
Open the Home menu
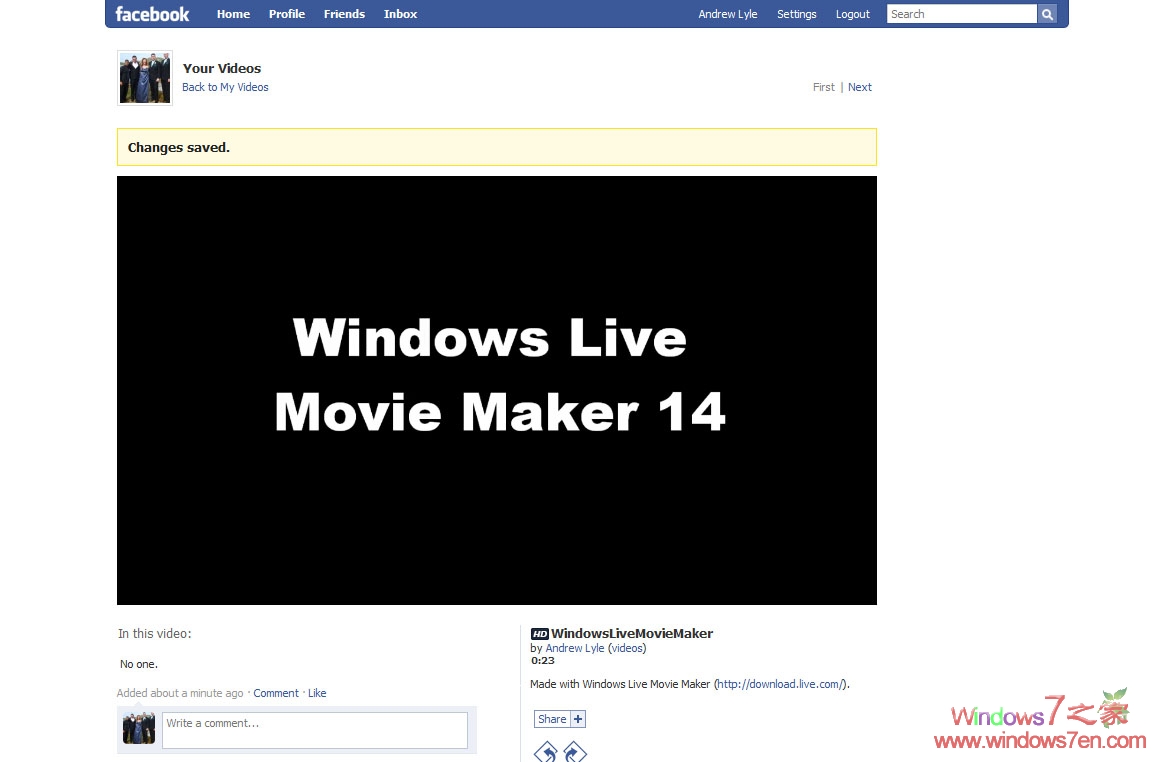point(233,13)
